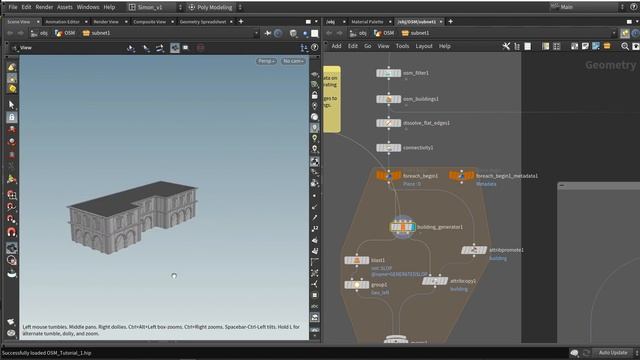The width and height of the screenshot is (640, 360).
Task: Switch to the Material Palette tab
Action: 367,22
